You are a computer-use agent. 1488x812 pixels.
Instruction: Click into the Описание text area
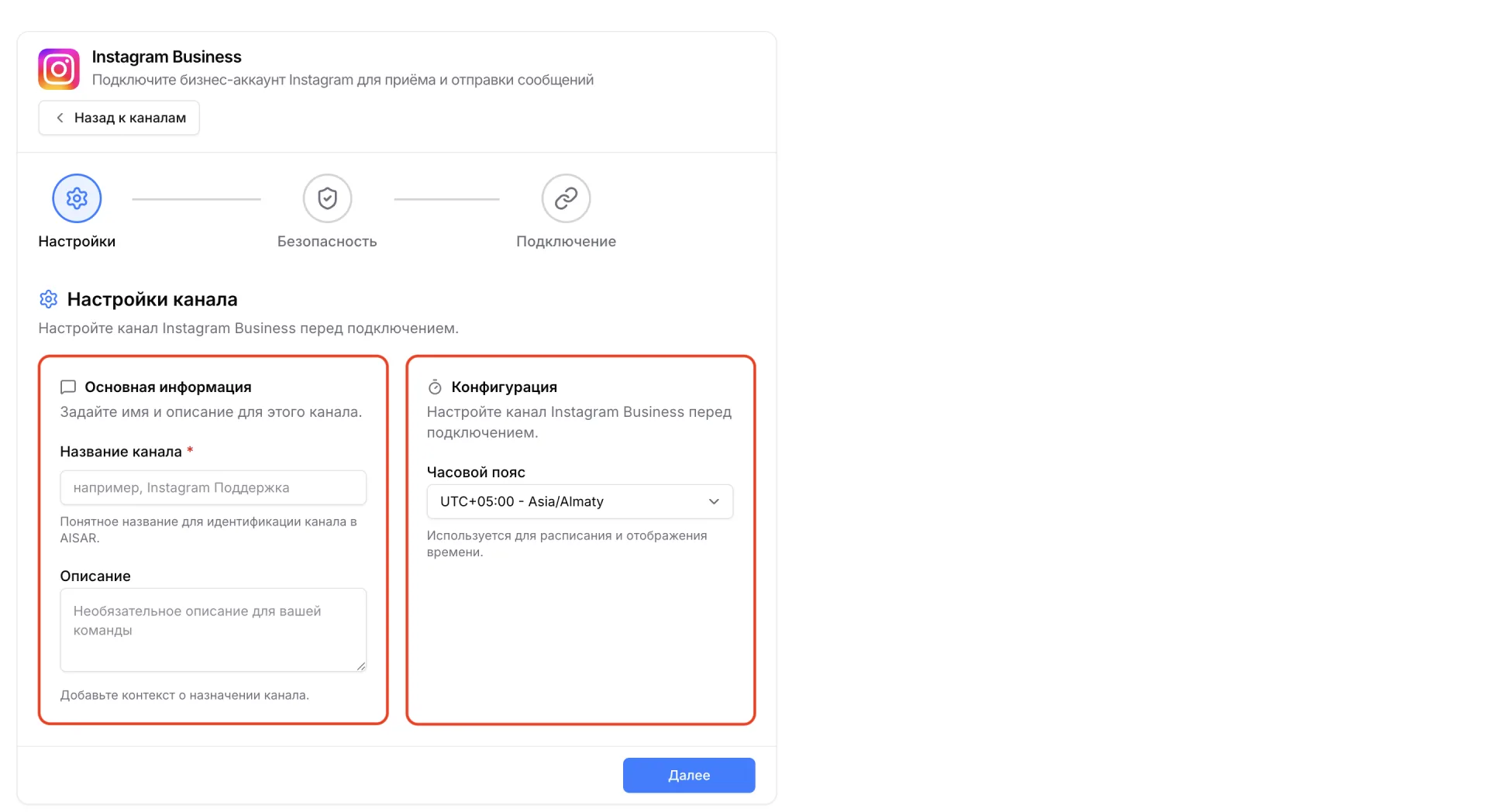click(213, 629)
